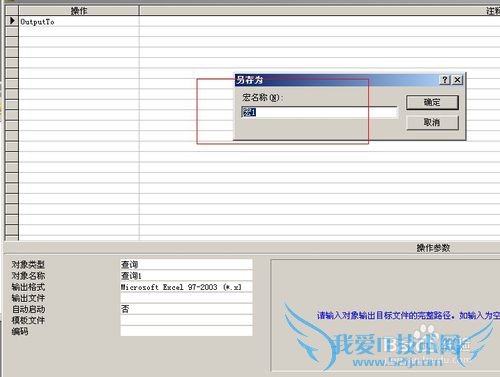Select the OutputTo action cell
Screen dimensions: 500x377
point(79,22)
